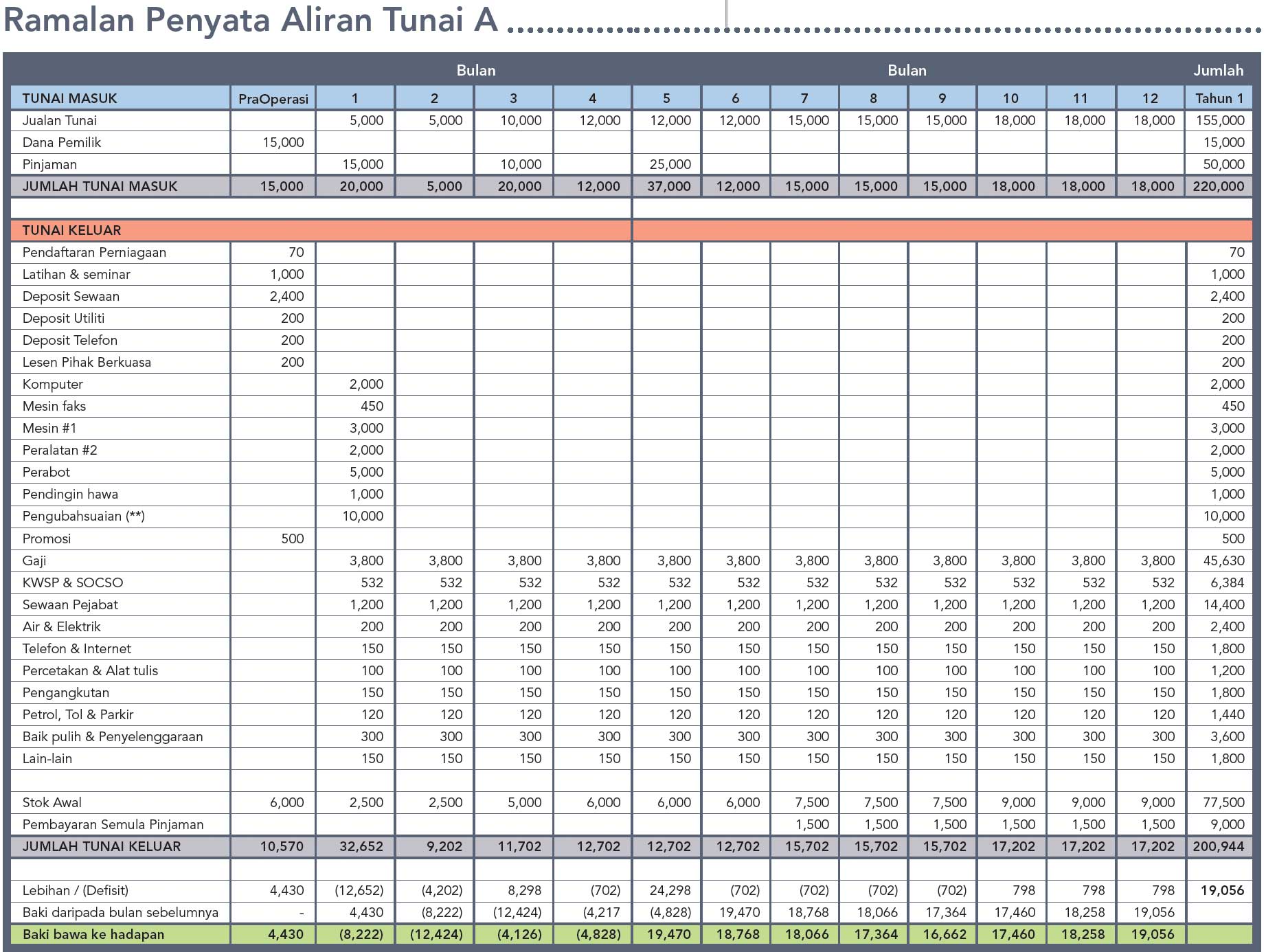Viewport: 1266px width, 952px height.
Task: Click the Baki bawa ke hadapan label
Action: [93, 934]
